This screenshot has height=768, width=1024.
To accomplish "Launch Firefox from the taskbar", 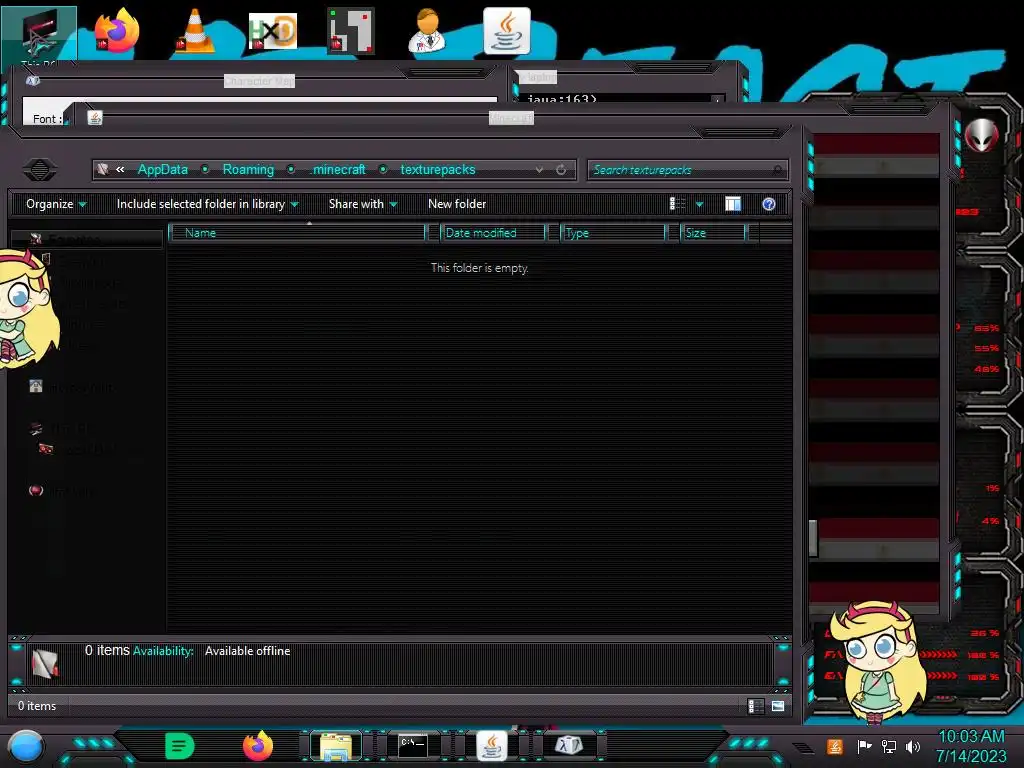I will [x=258, y=746].
